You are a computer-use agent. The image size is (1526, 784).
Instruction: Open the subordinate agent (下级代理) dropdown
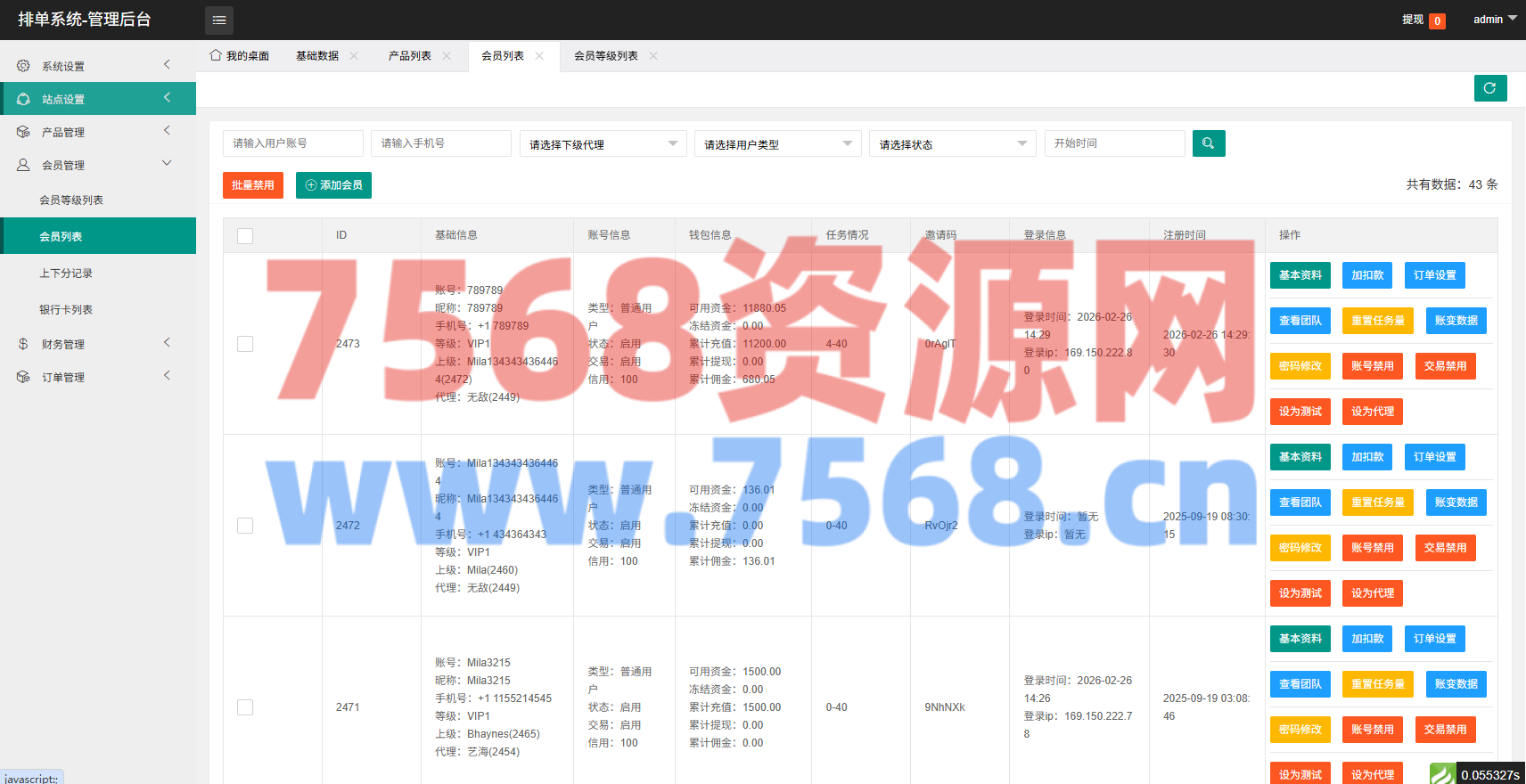[603, 144]
